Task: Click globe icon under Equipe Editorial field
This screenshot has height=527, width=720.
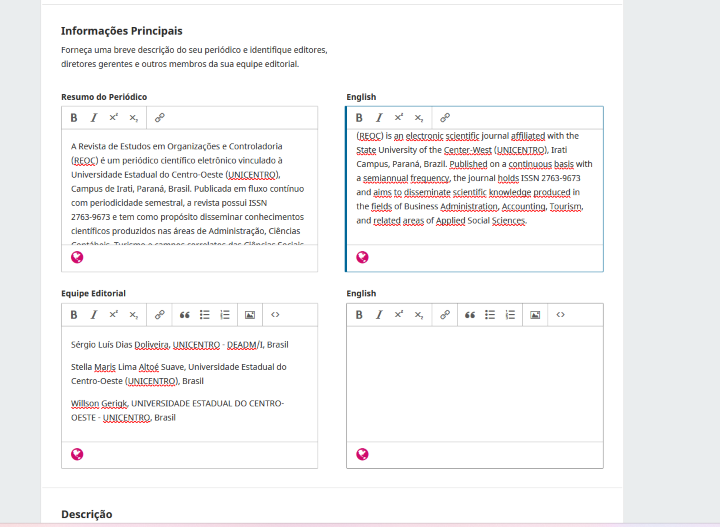Action: click(77, 454)
